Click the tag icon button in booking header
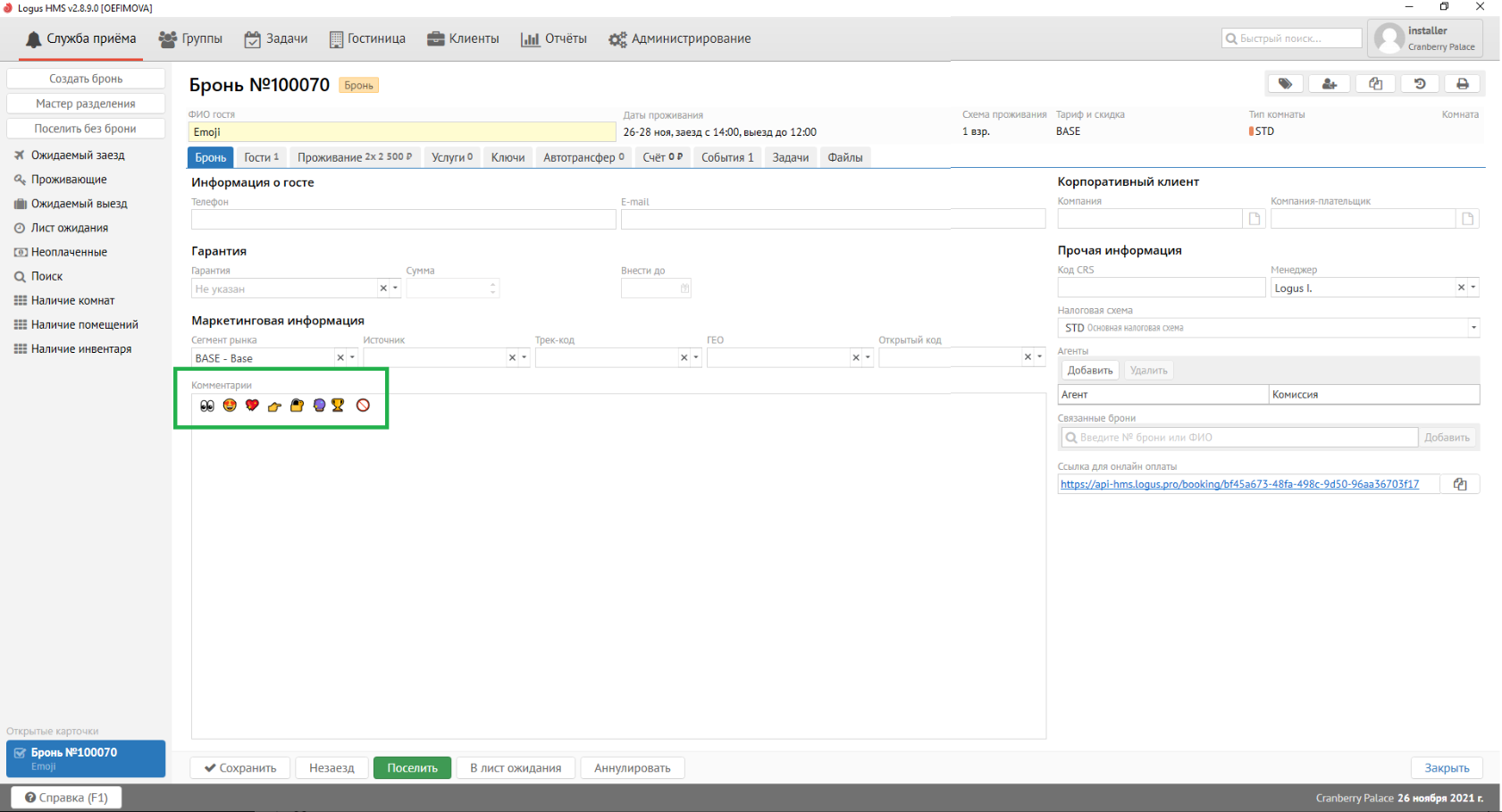The image size is (1502, 812). click(1285, 84)
